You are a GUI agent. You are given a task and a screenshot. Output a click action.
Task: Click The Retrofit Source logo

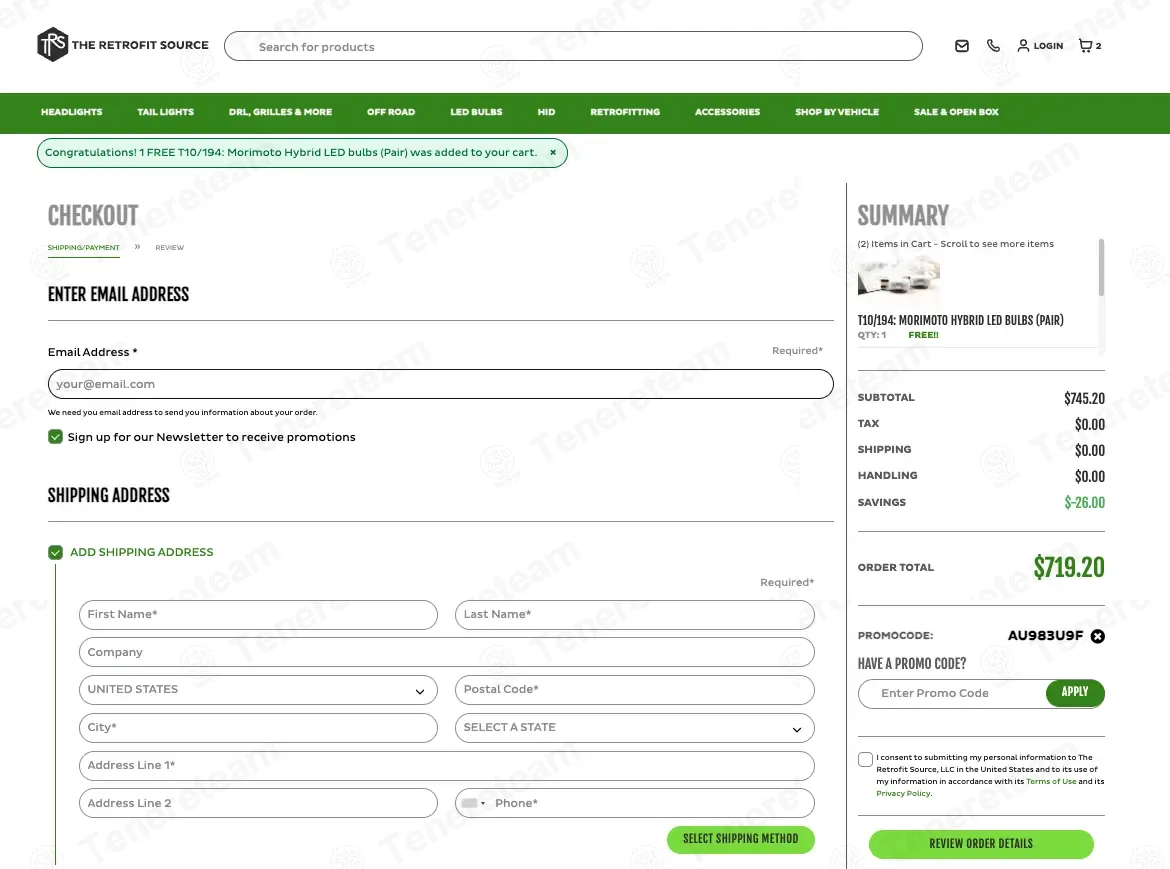tap(122, 45)
